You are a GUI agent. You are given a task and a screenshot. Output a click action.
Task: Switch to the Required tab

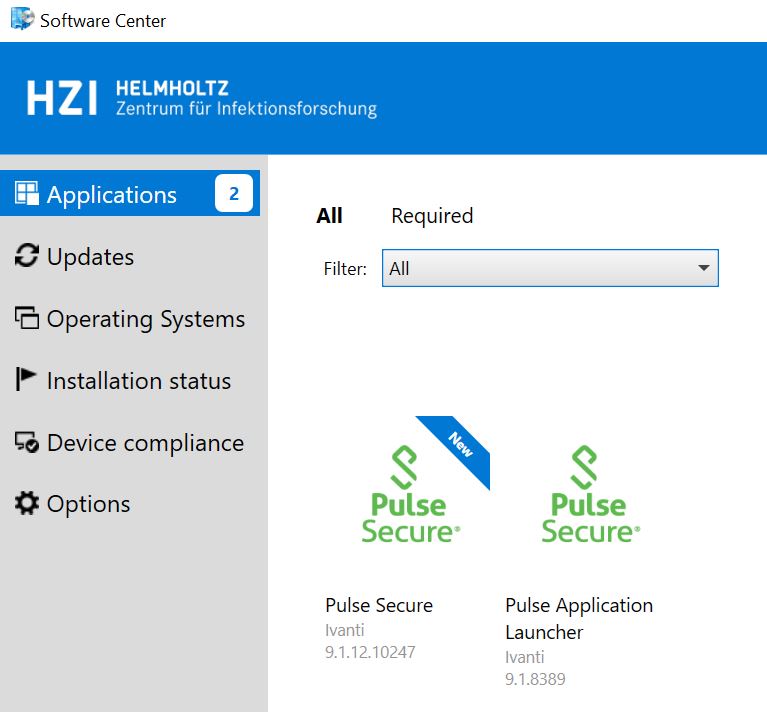pos(432,216)
